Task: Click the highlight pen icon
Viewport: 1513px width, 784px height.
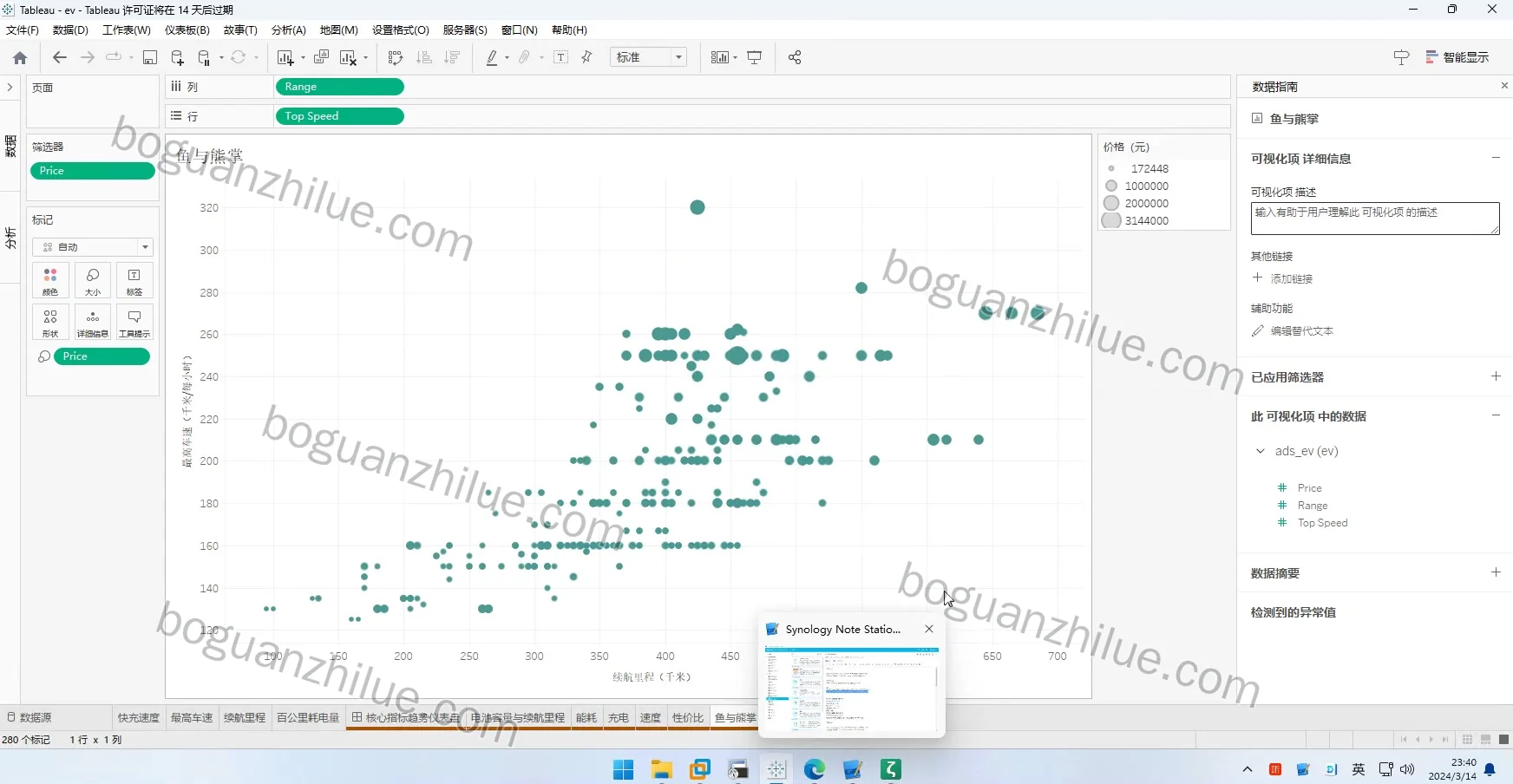Action: tap(492, 57)
